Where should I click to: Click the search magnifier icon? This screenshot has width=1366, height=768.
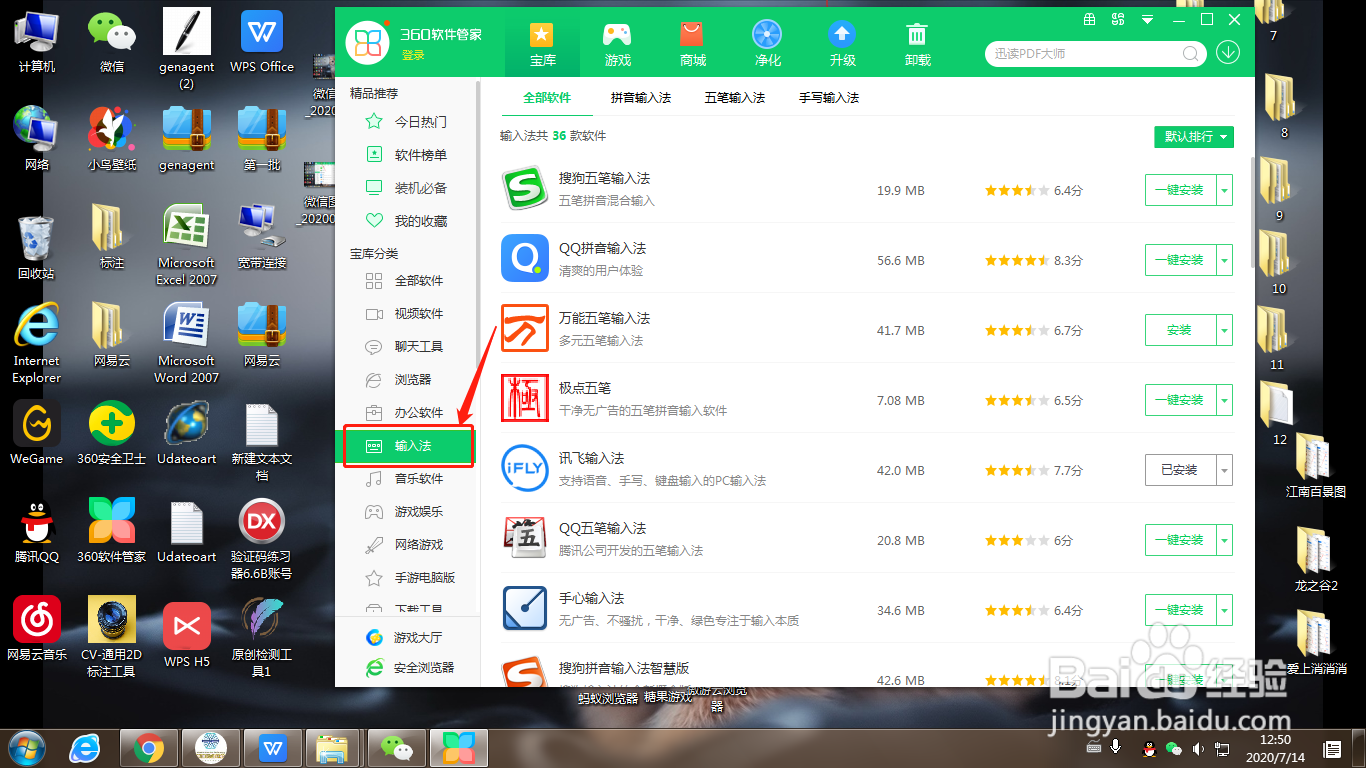pos(1192,54)
